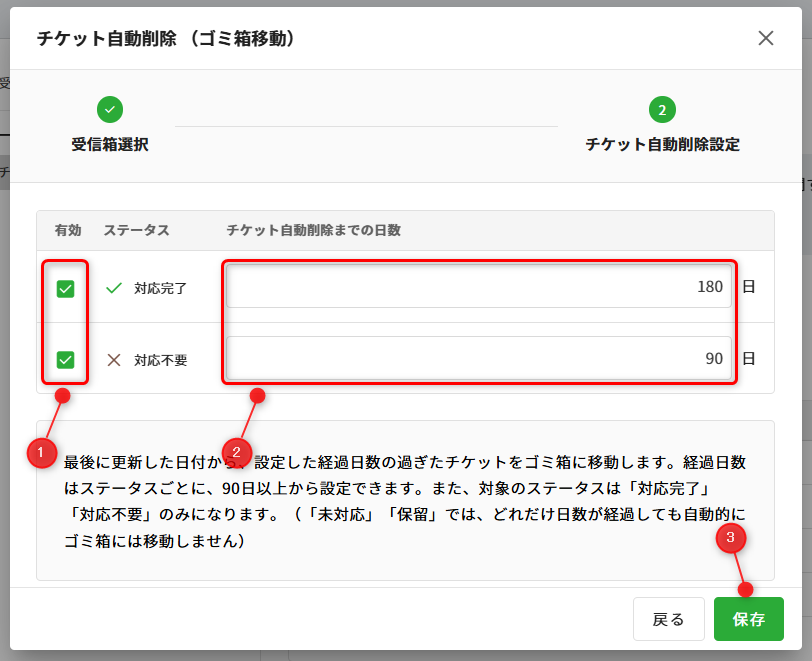Click the 有効 column header

tap(68, 230)
